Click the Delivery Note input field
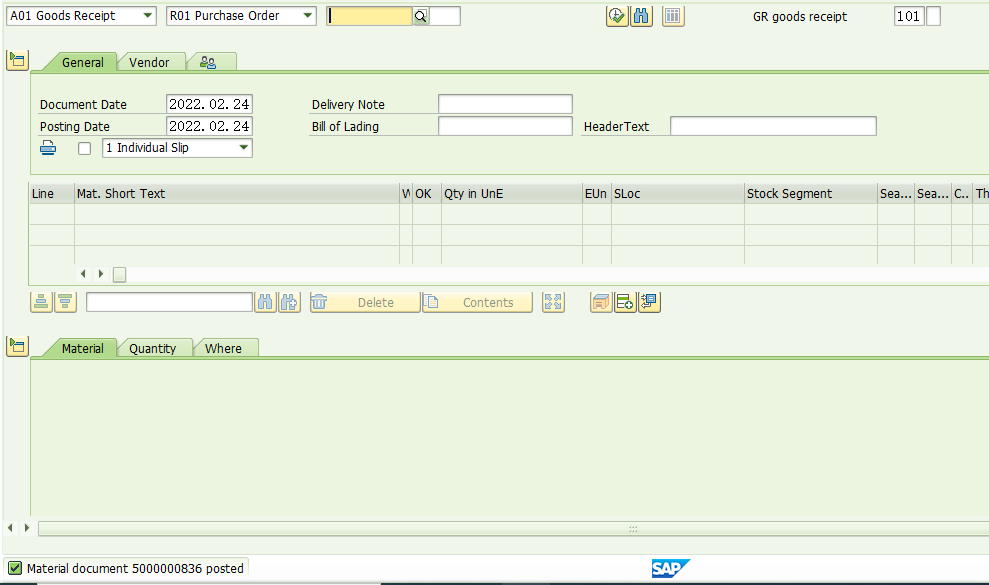989x585 pixels. 505,104
